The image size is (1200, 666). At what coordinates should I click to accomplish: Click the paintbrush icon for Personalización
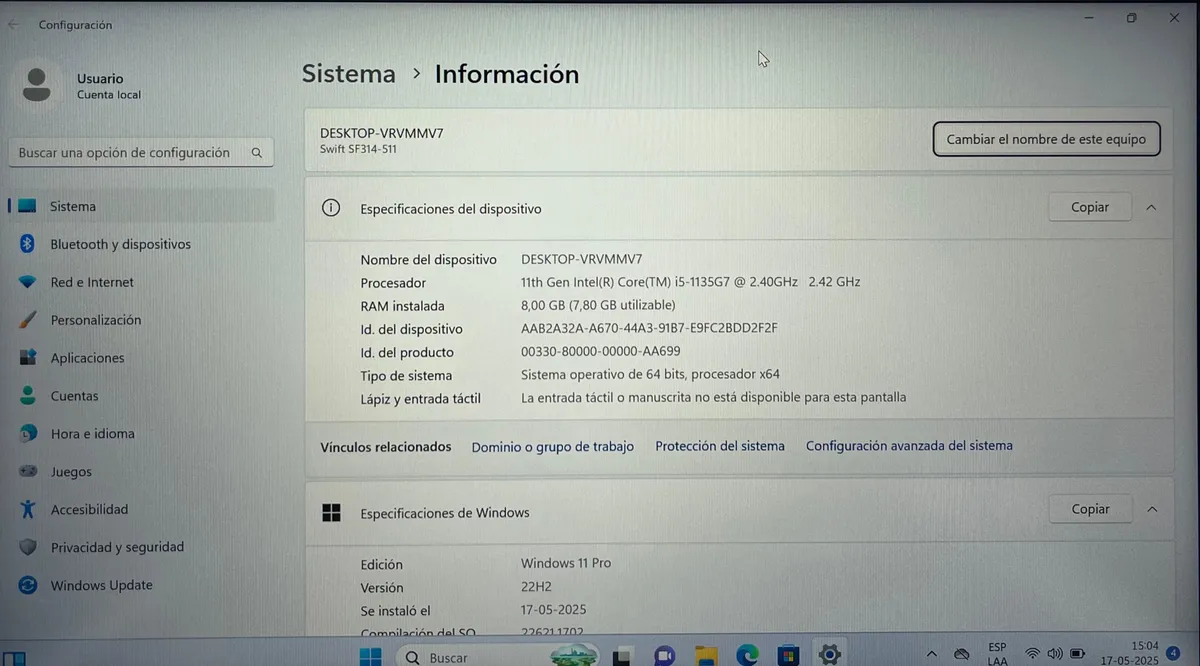[29, 320]
